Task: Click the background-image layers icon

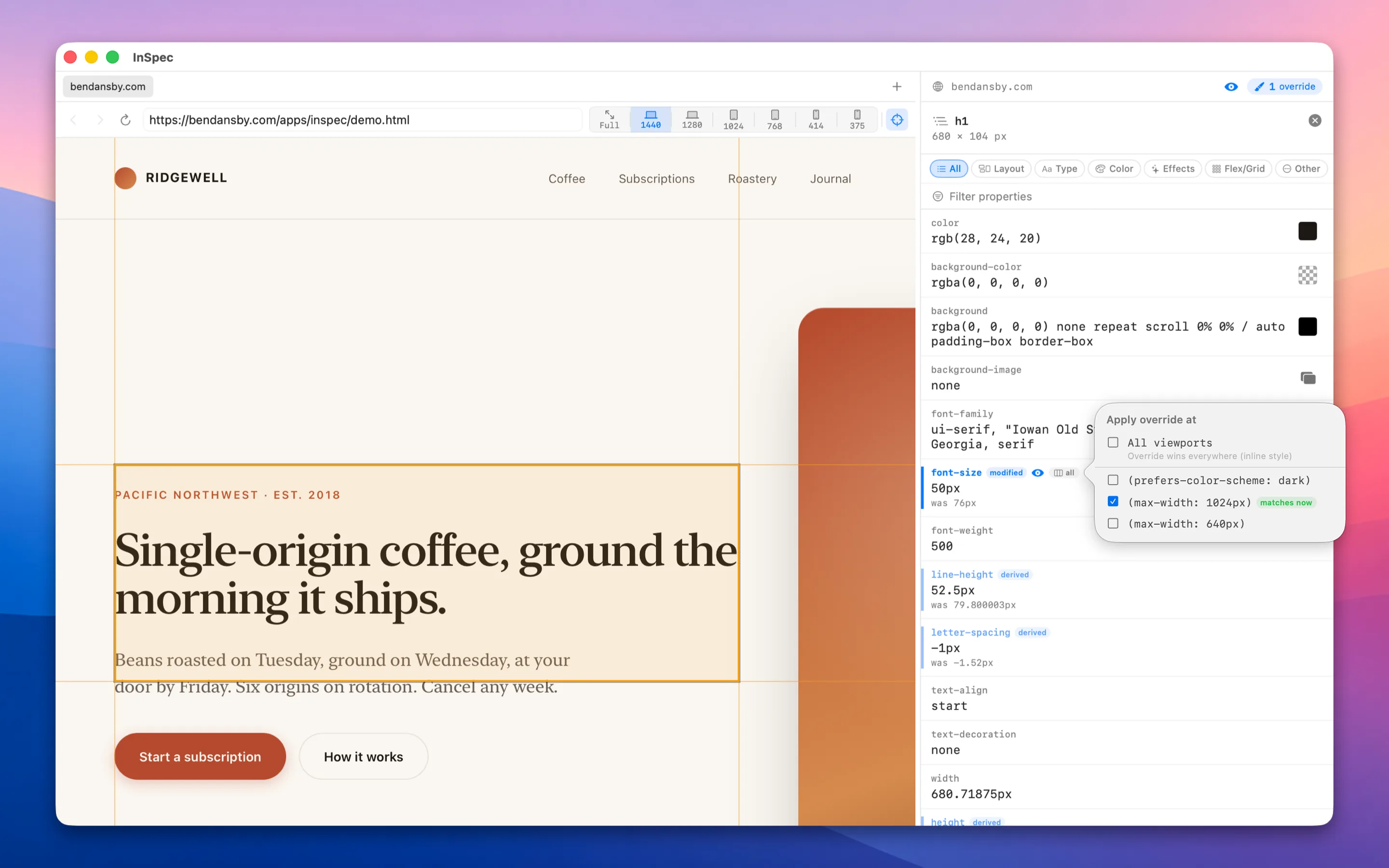Action: pyautogui.click(x=1307, y=378)
